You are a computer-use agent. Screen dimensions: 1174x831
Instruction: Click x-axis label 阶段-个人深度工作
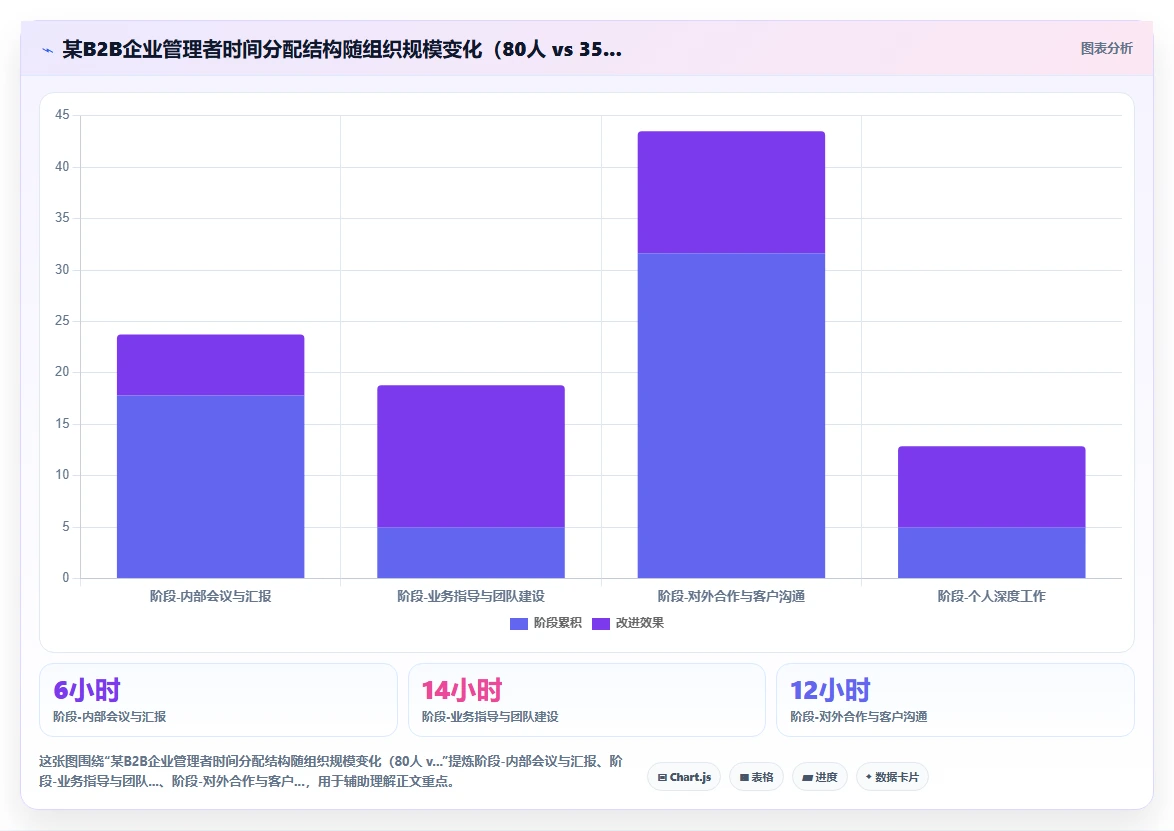pos(991,597)
